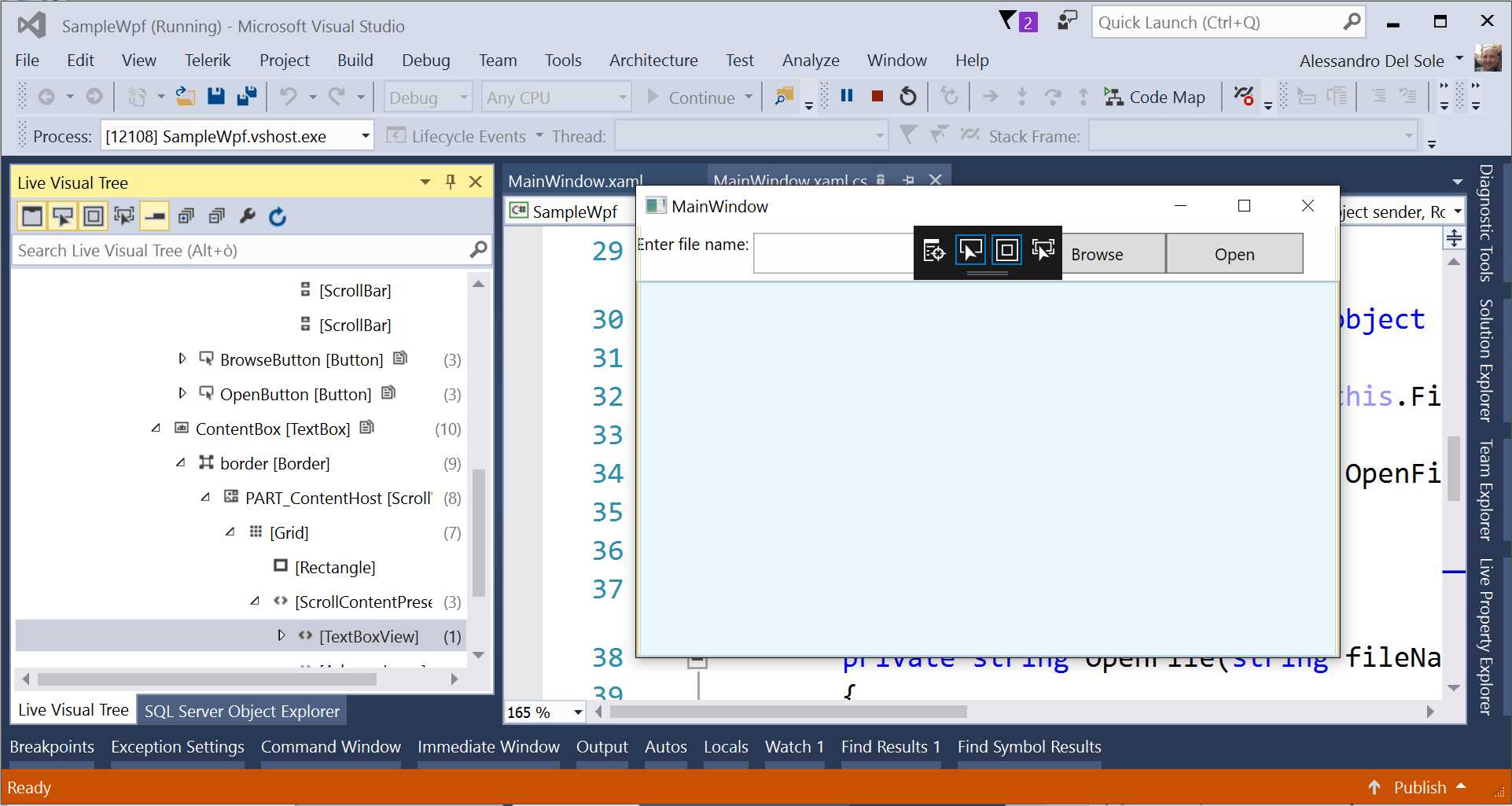Screen dimensions: 1512x806
Task: Click the Save All icon in toolbar
Action: [x=247, y=96]
